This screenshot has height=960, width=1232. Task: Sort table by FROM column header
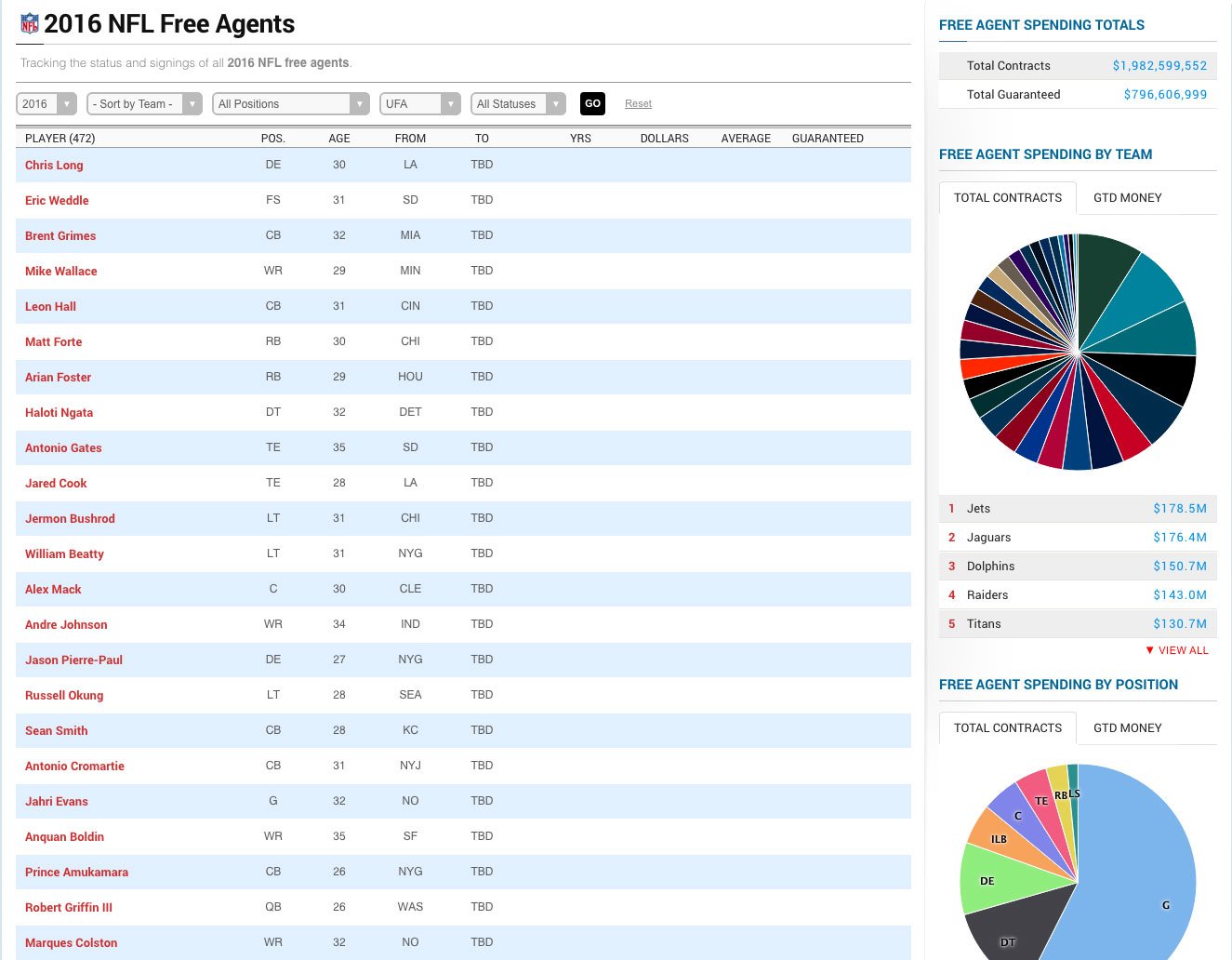(410, 138)
